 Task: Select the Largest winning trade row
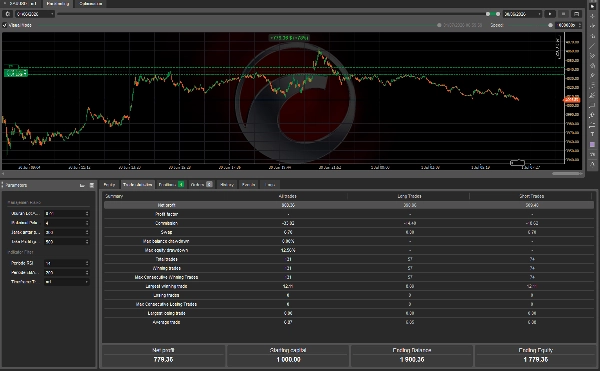click(349, 286)
